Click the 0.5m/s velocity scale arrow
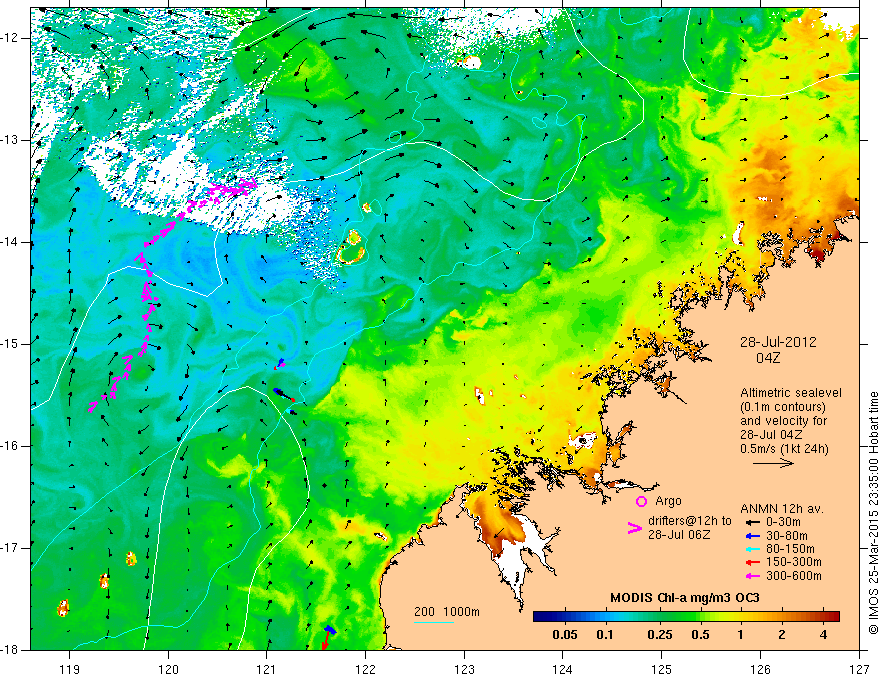 pyautogui.click(x=773, y=463)
